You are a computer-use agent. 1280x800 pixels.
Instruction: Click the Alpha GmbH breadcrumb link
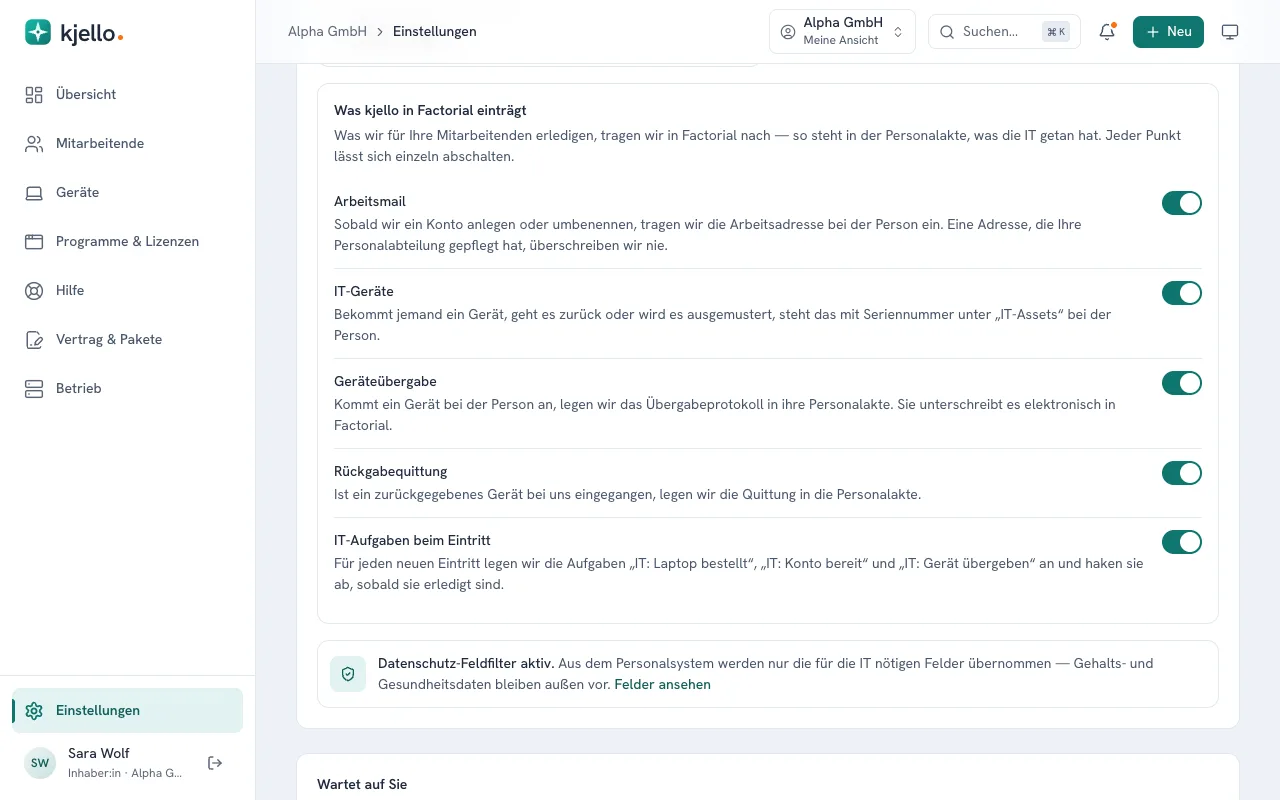click(327, 32)
